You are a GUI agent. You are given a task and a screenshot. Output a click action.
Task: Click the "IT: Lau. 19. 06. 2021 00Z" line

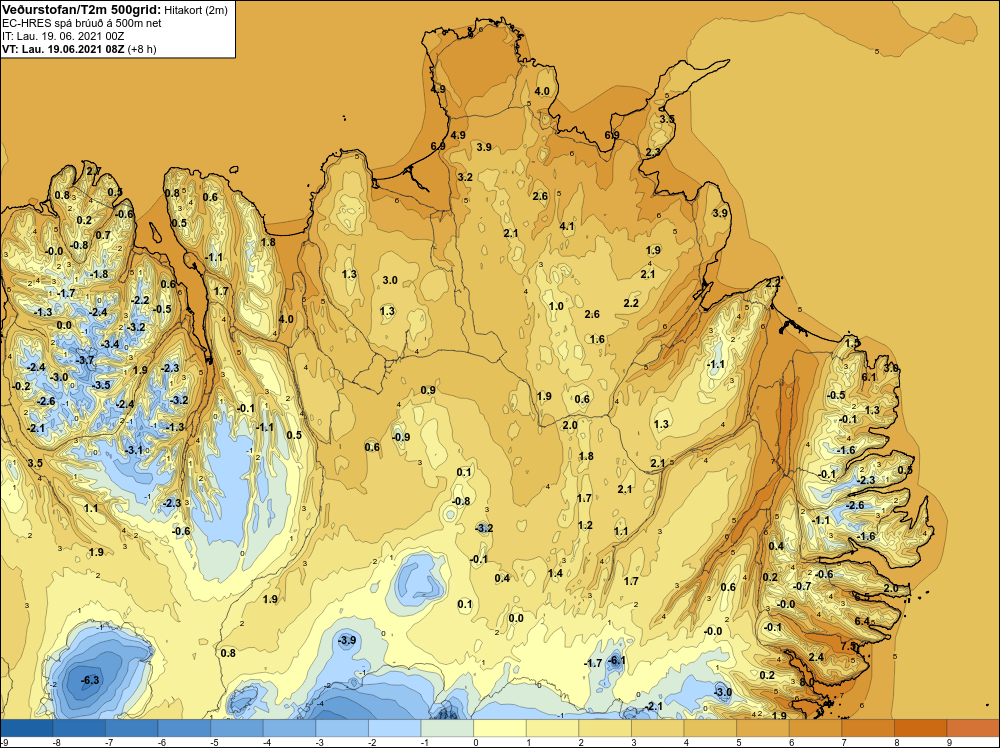click(63, 36)
